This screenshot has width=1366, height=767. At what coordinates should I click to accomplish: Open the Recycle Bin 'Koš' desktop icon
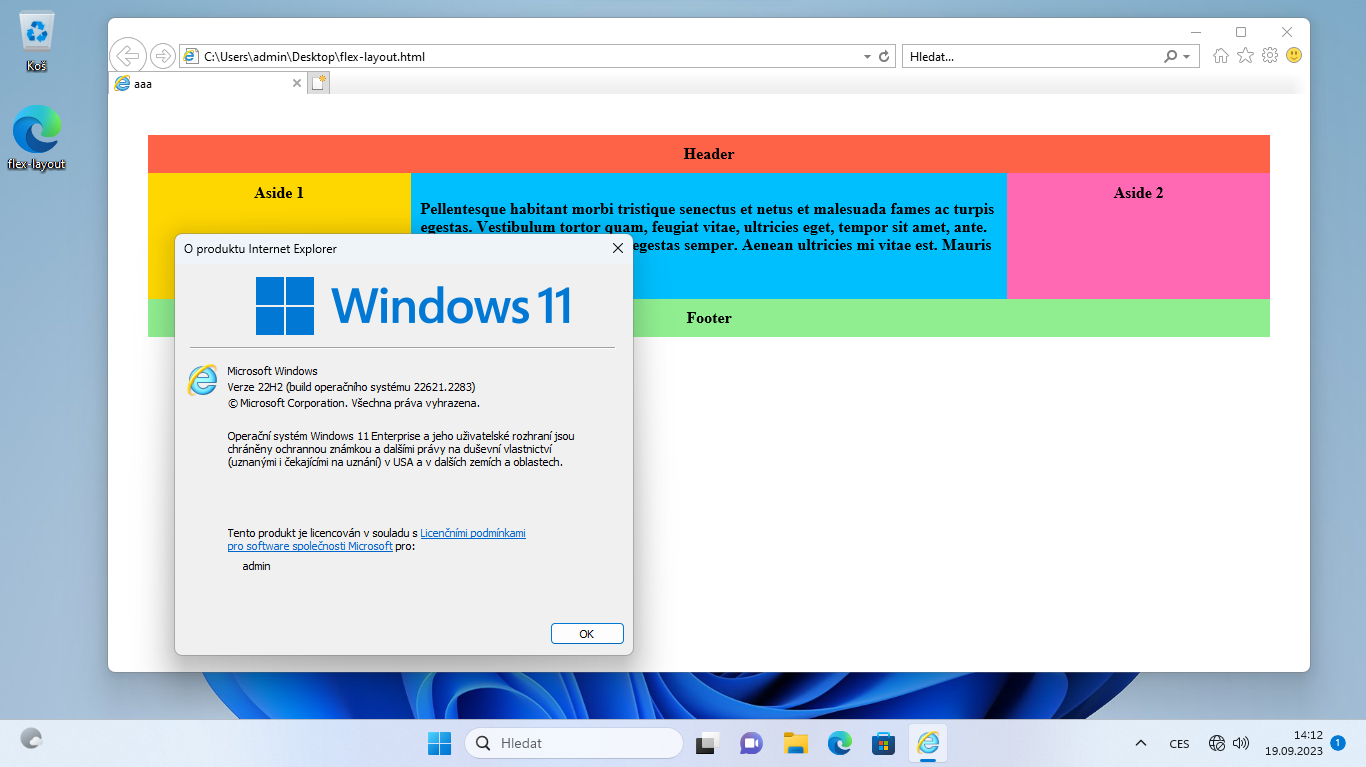tap(37, 42)
